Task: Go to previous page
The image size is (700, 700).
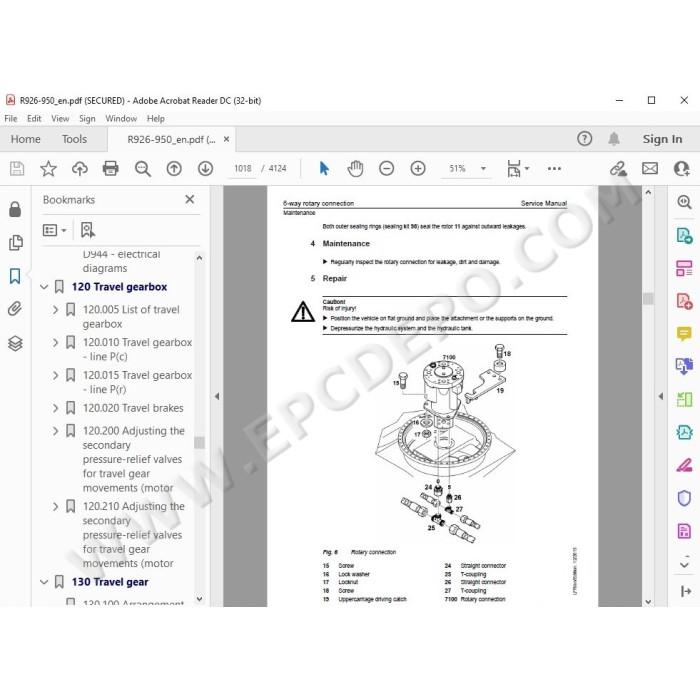Action: tap(174, 169)
